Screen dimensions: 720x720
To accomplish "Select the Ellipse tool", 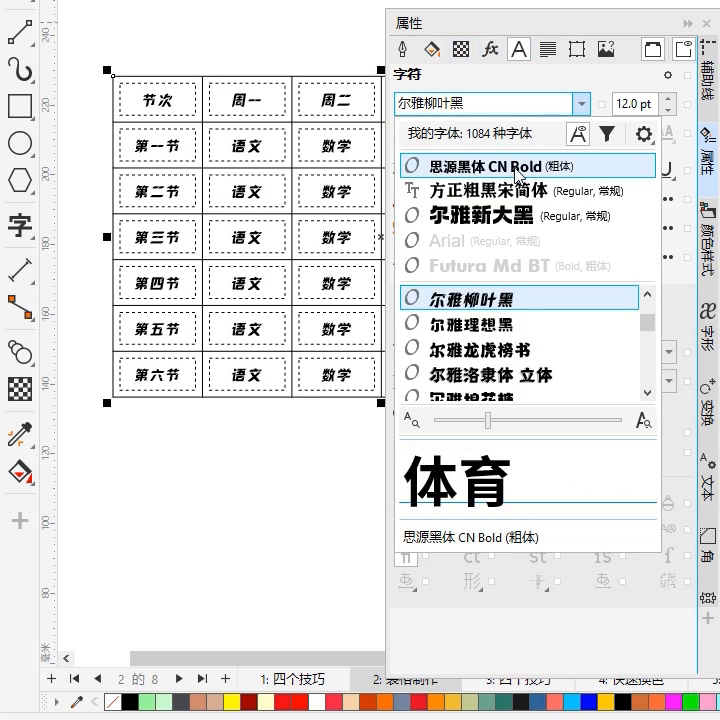I will (20, 143).
